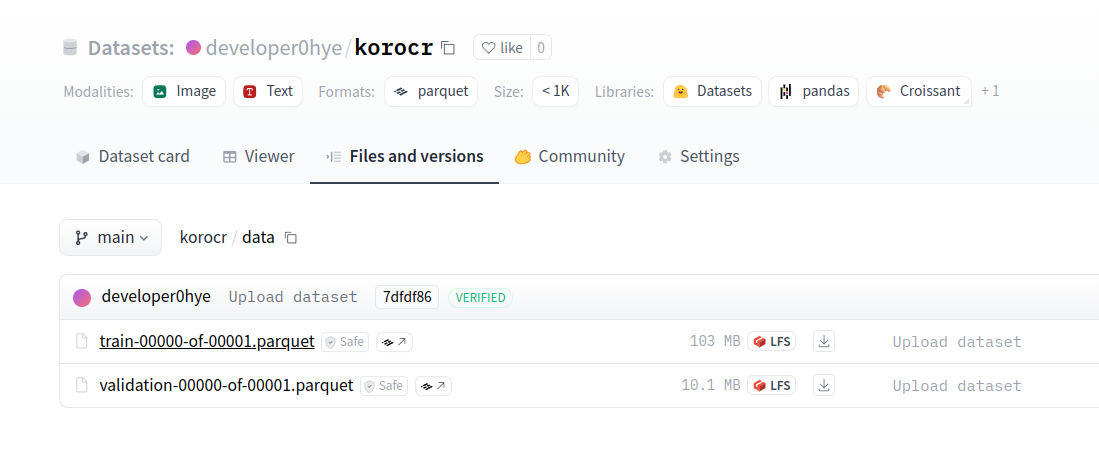Image resolution: width=1099 pixels, height=456 pixels.
Task: Like the korocr dataset
Action: pyautogui.click(x=502, y=48)
